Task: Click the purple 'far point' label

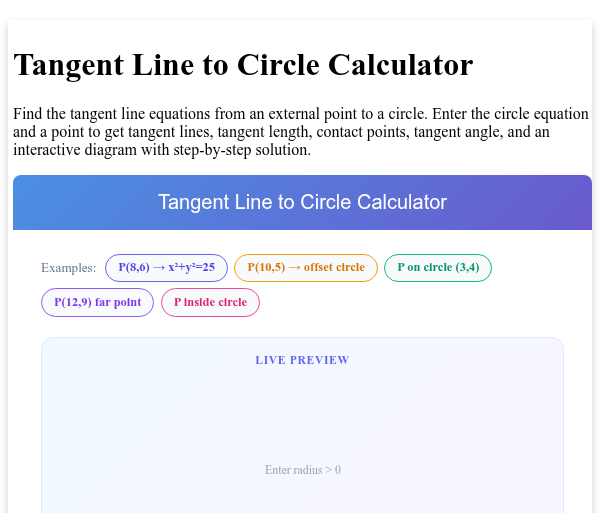Action: click(x=118, y=302)
